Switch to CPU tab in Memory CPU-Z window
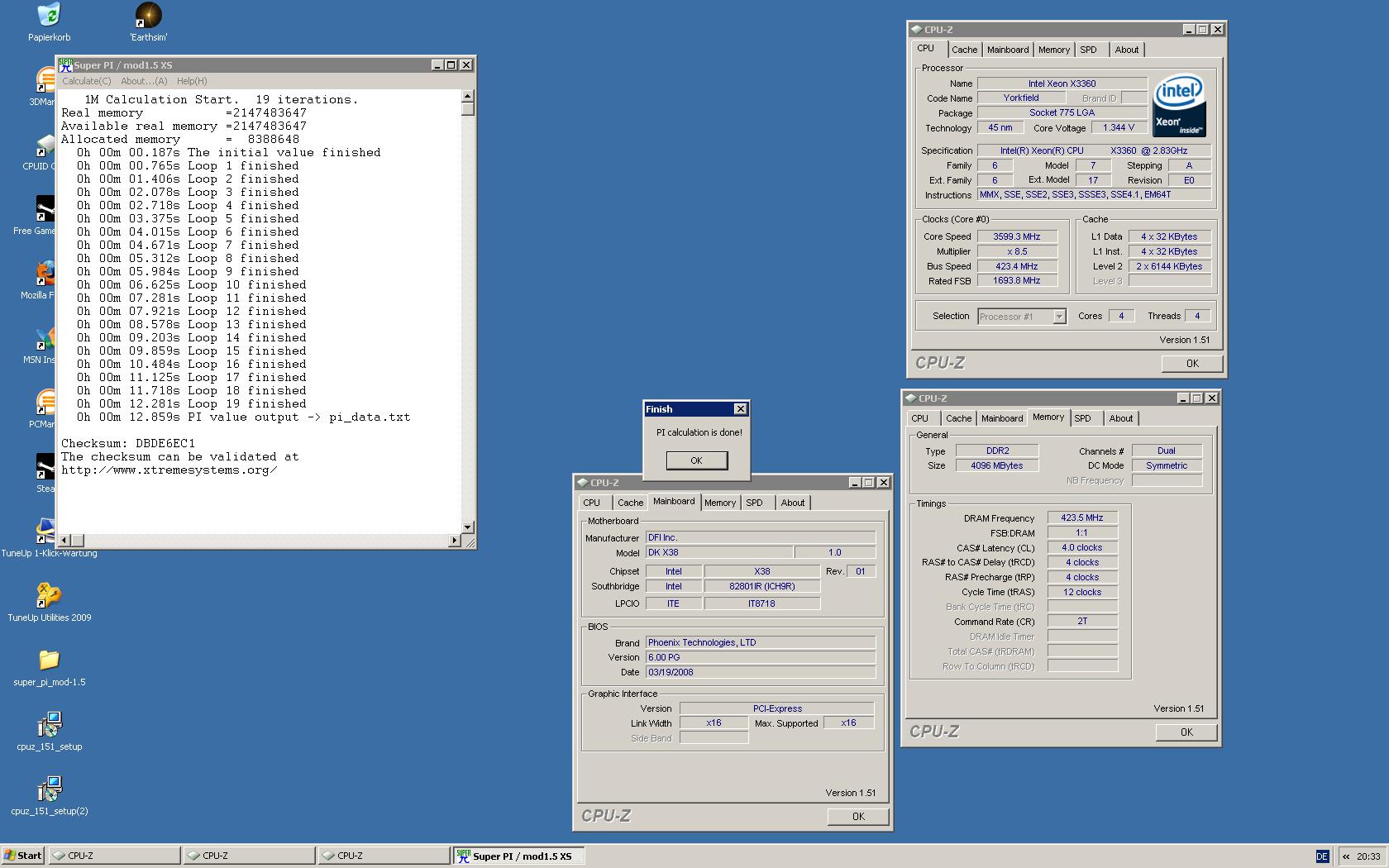Image resolution: width=1389 pixels, height=868 pixels. coord(919,418)
